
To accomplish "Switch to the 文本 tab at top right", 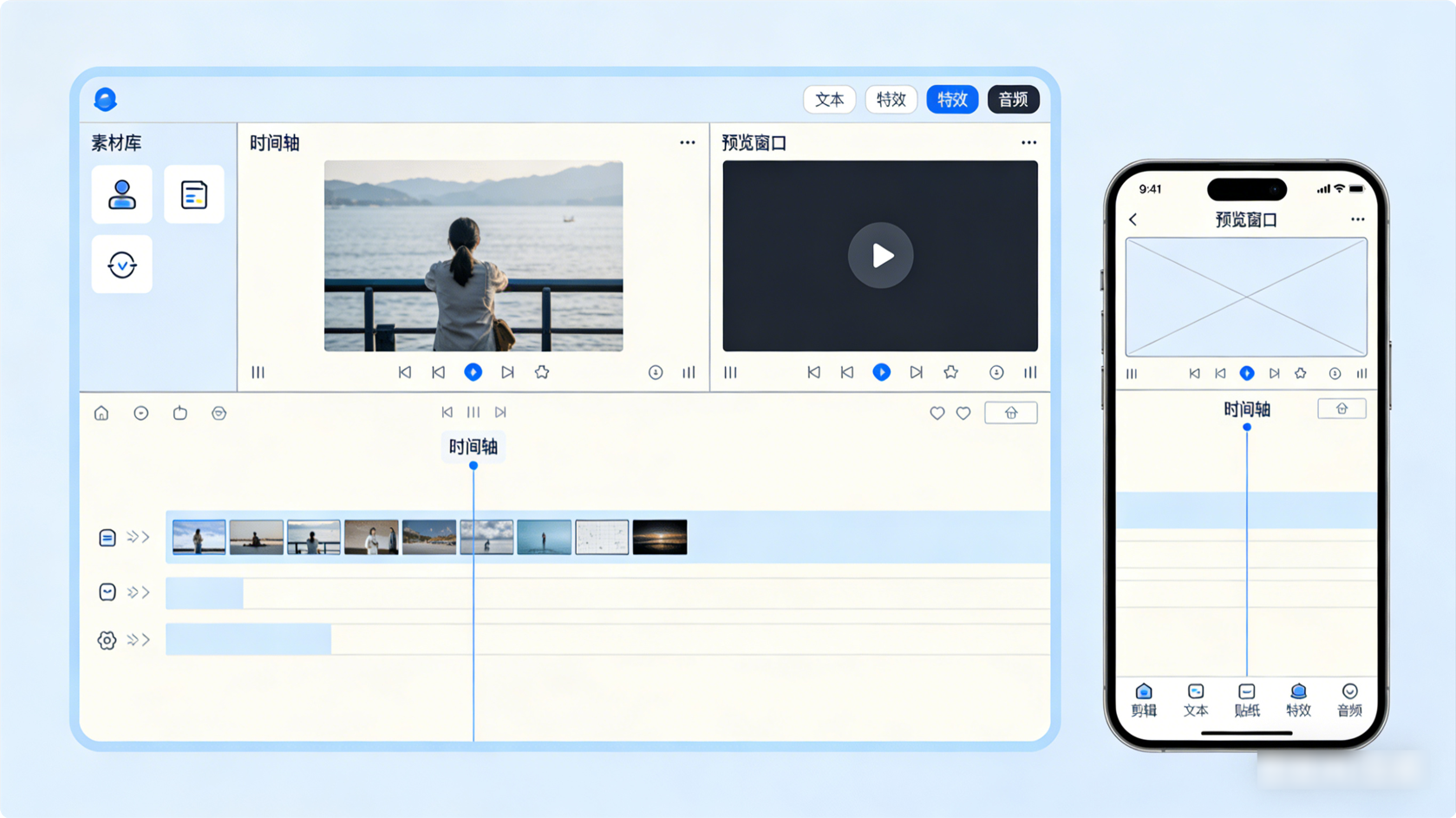I will [829, 100].
